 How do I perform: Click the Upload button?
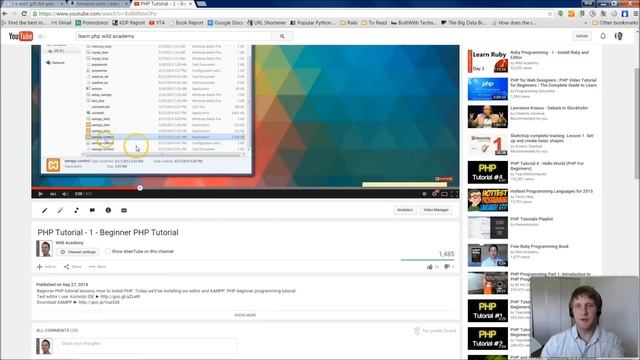582,36
